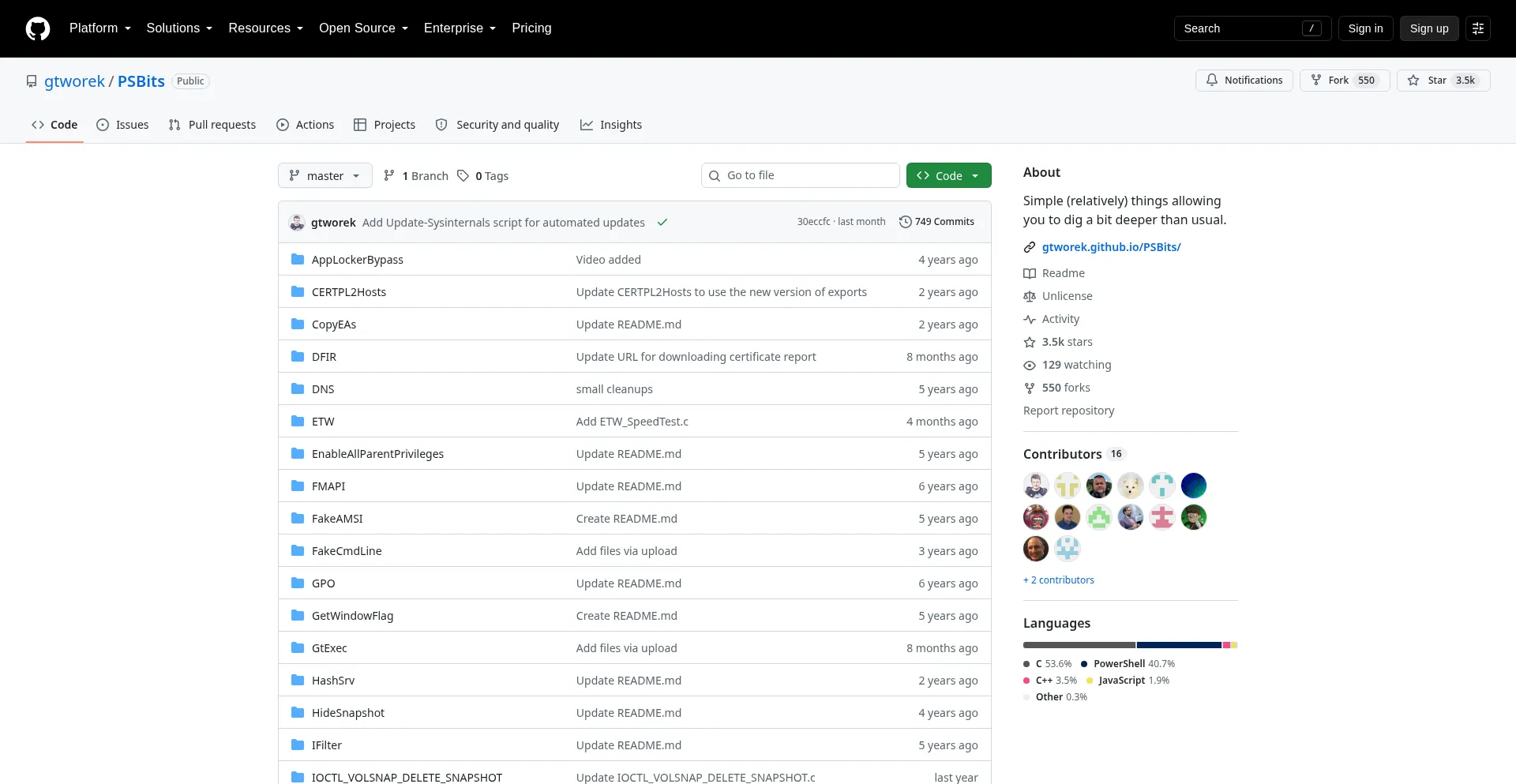Click the repository icon beside gtworek
This screenshot has height=784, width=1516.
tap(32, 81)
